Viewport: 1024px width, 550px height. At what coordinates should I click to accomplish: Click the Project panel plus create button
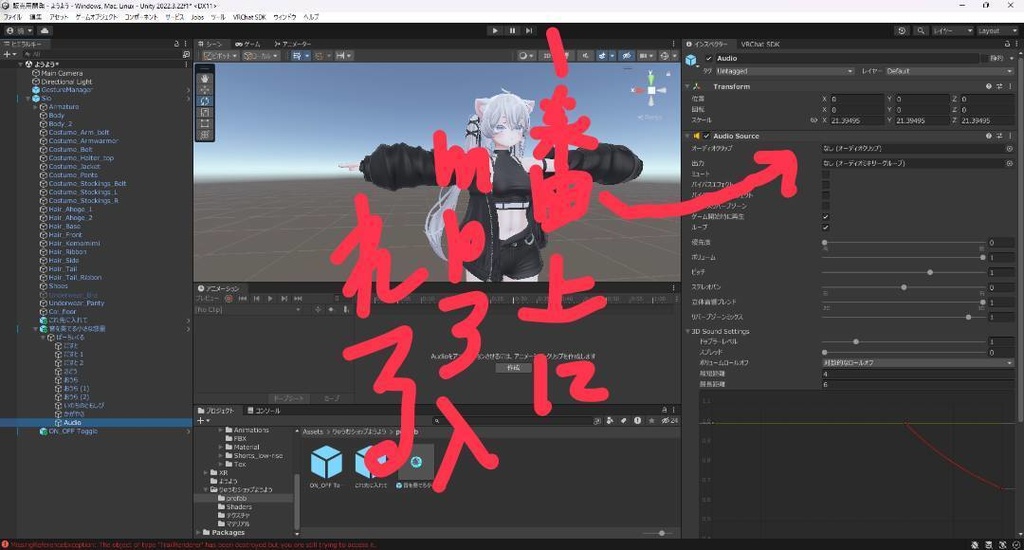pos(203,421)
